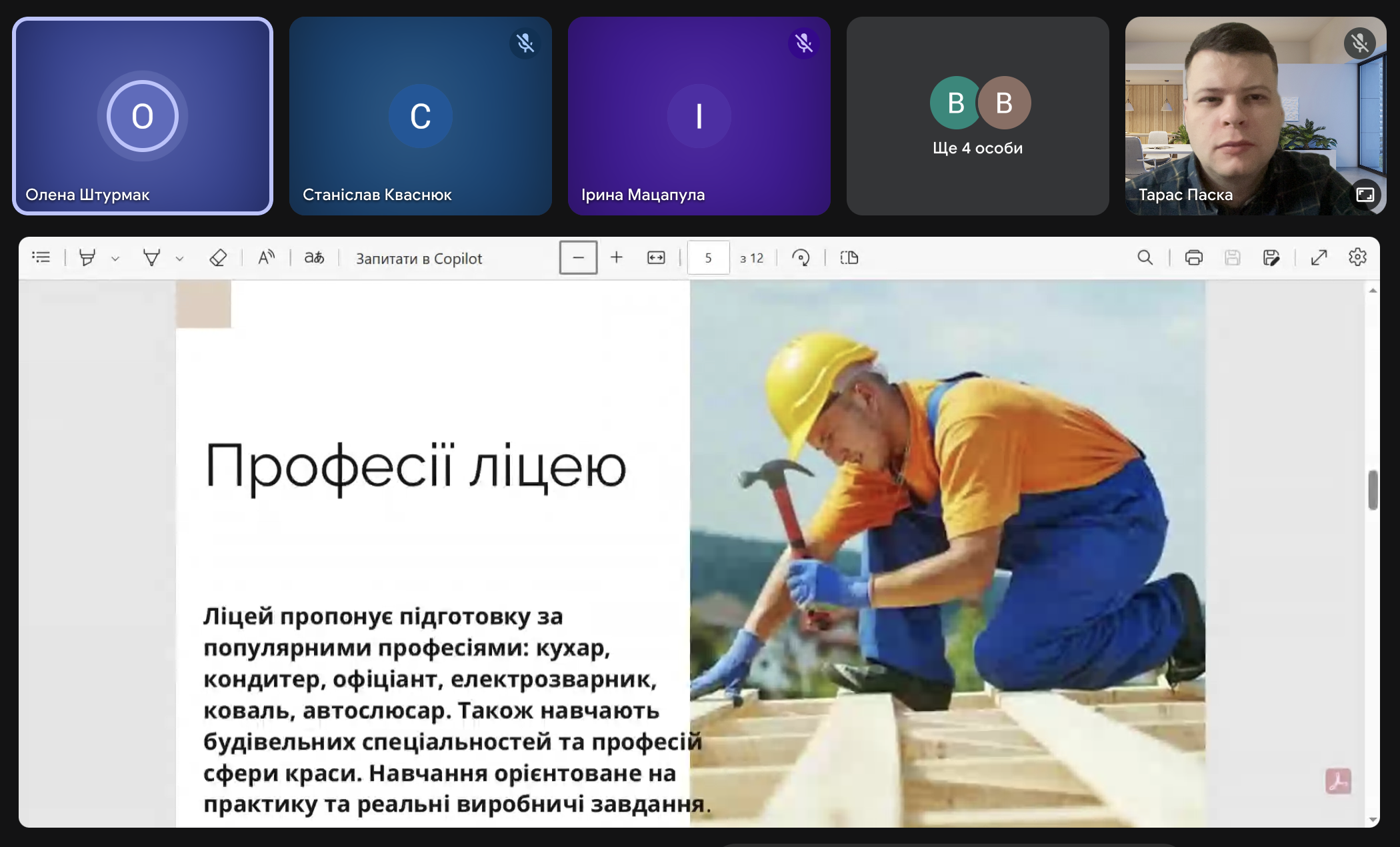Click the page number field

[708, 257]
